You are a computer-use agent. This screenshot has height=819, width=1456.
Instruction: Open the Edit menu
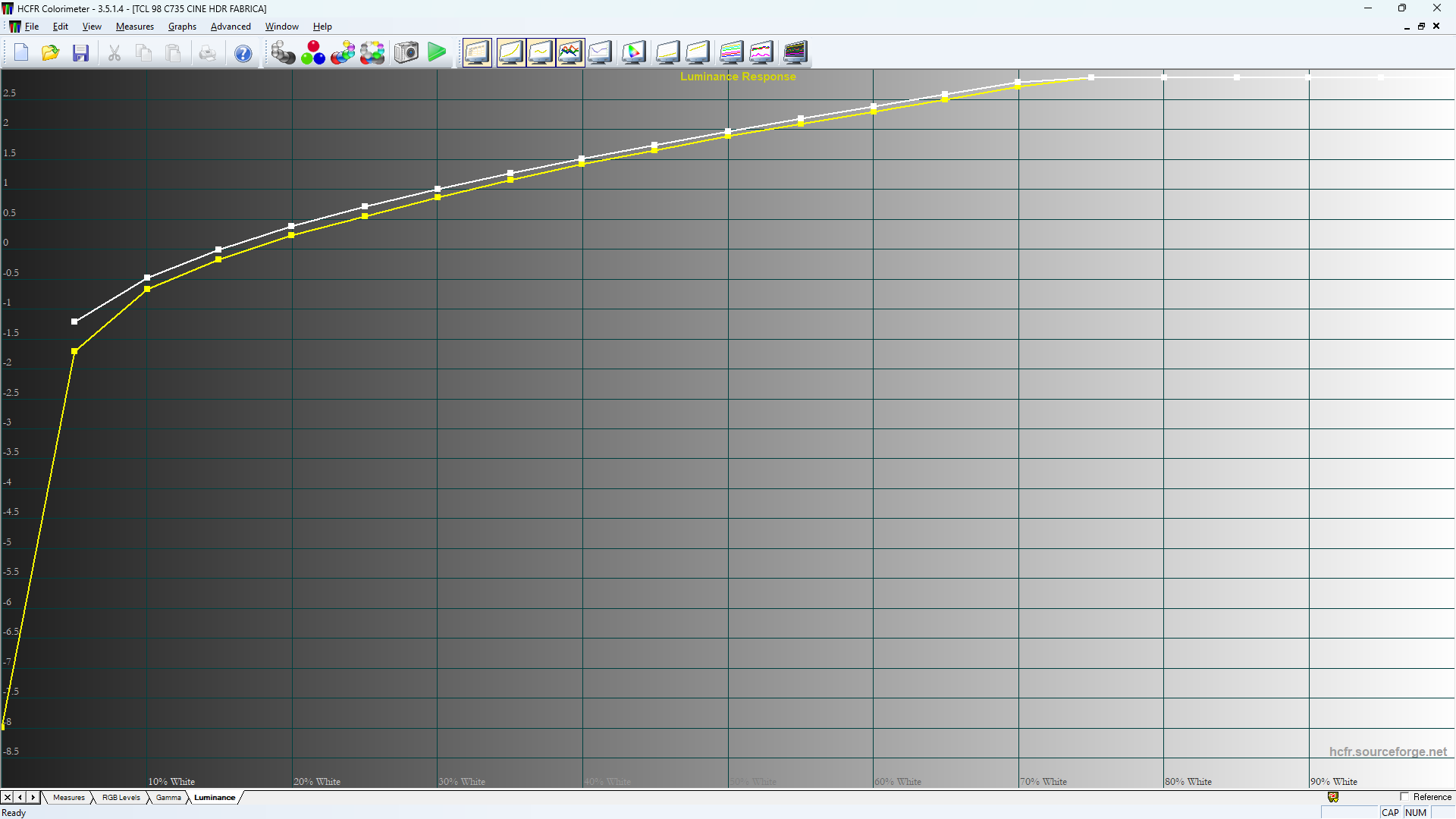click(x=61, y=27)
